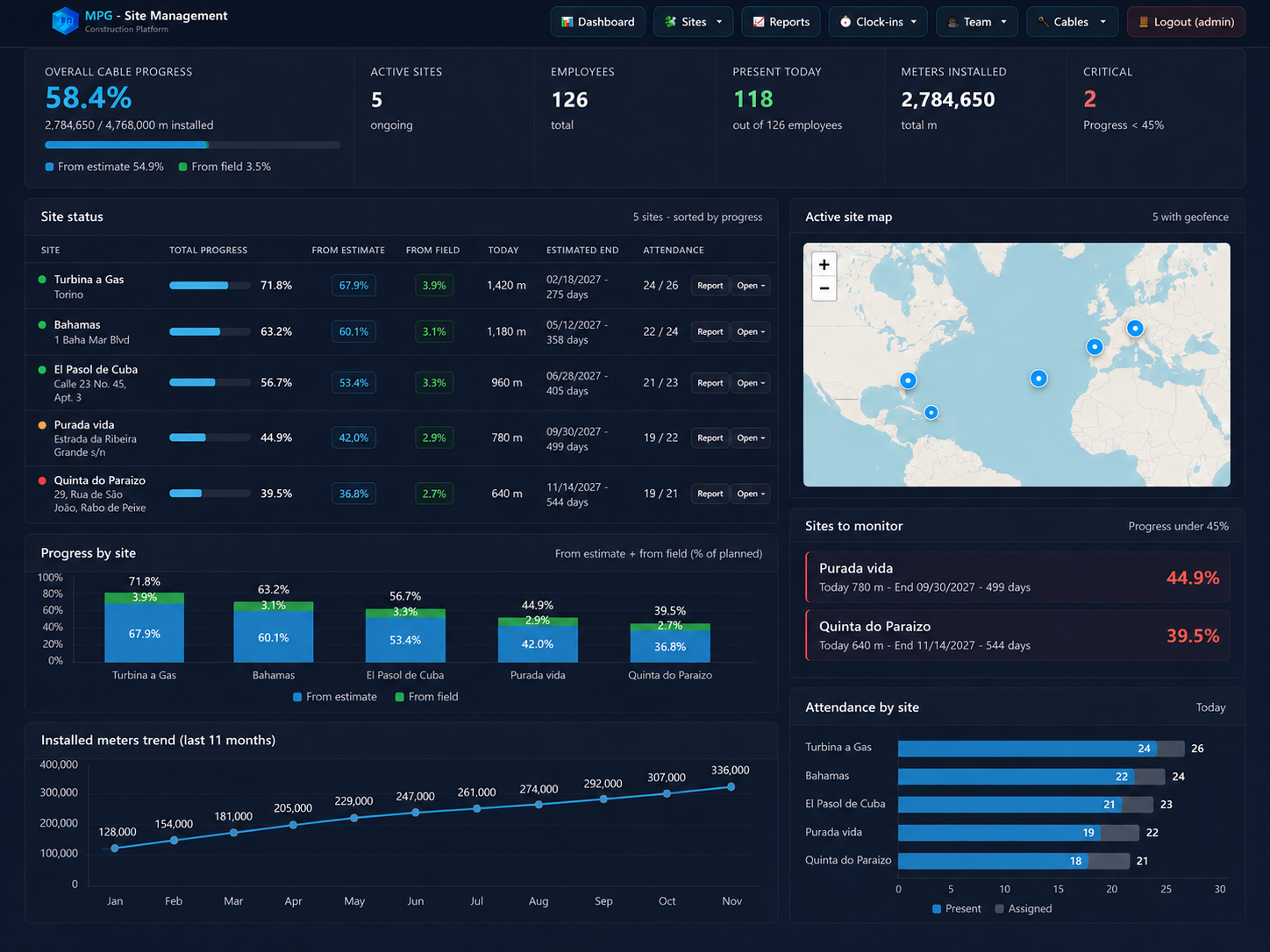Click green status dot for Turbina a Gas
1270x952 pixels.
42,280
